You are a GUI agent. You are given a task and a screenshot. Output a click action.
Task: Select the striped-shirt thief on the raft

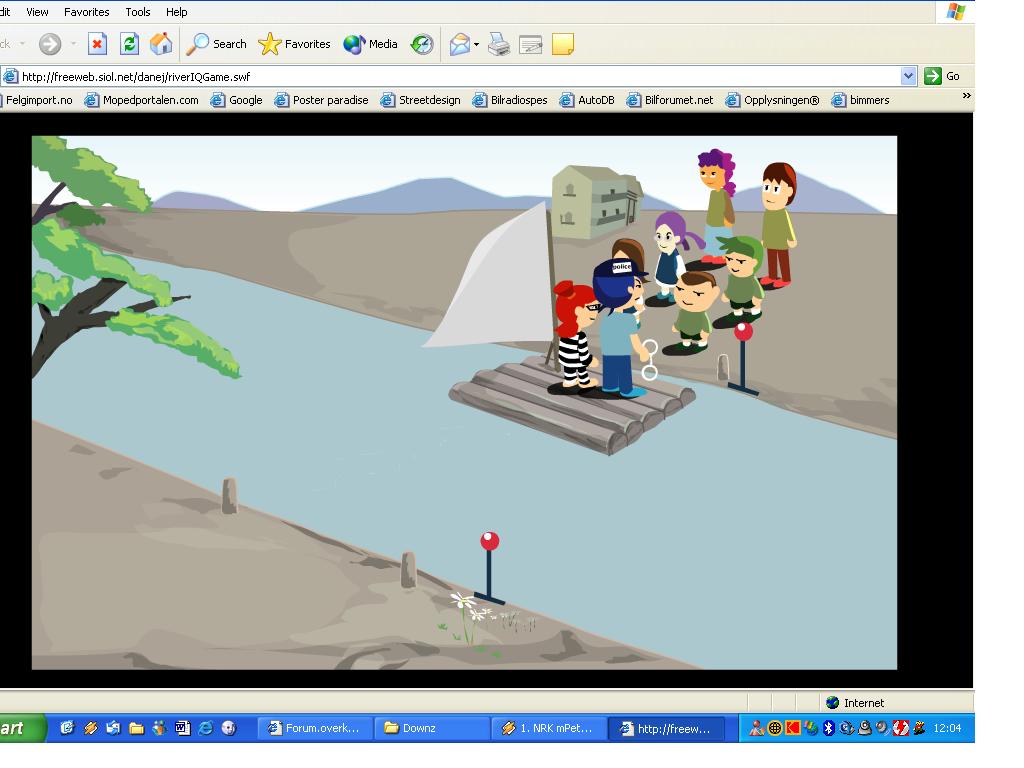click(575, 340)
